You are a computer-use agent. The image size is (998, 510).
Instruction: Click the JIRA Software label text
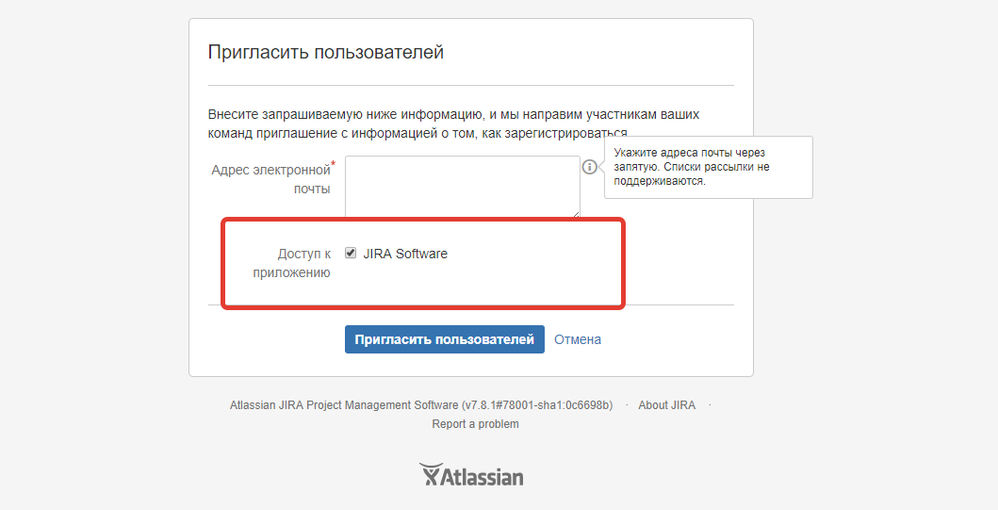(x=405, y=253)
